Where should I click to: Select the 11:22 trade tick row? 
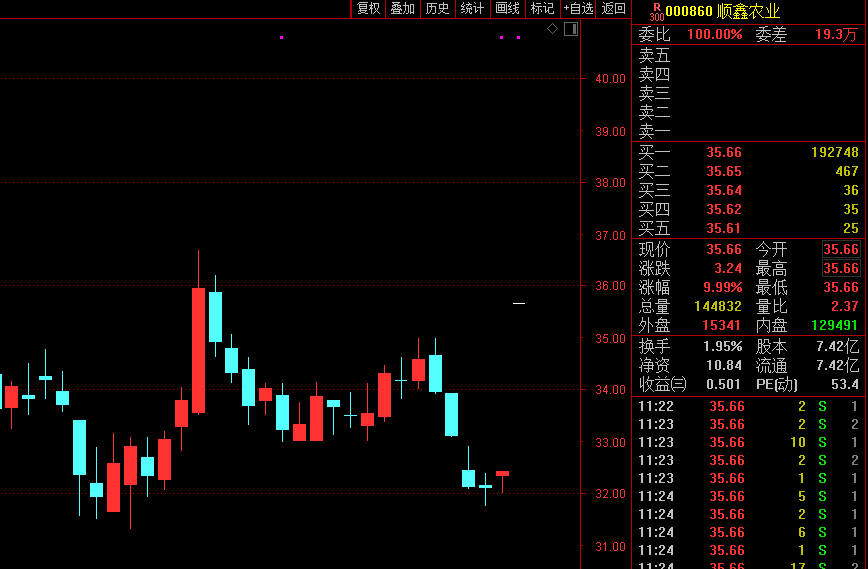click(x=748, y=406)
